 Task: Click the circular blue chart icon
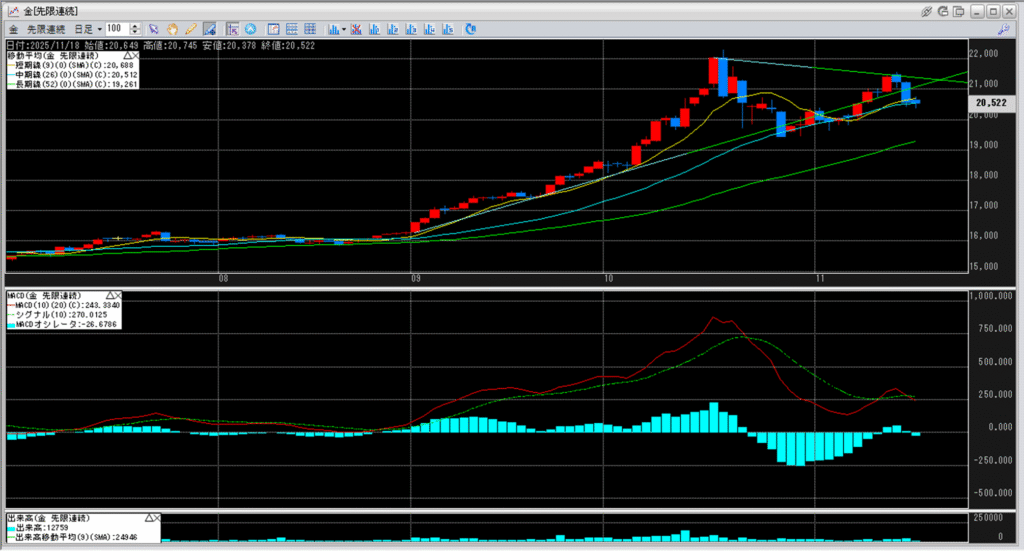250,29
